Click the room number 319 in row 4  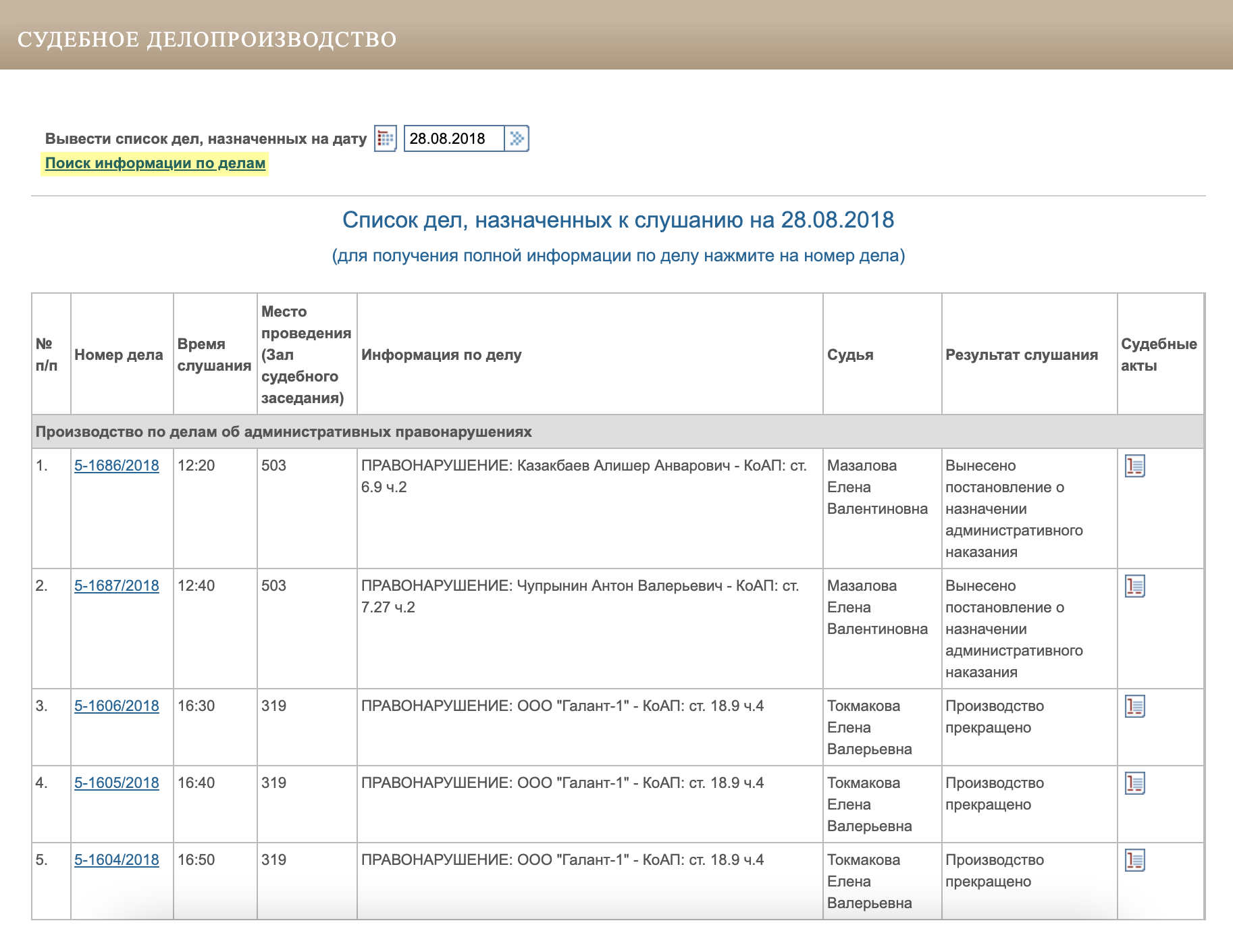click(x=273, y=783)
